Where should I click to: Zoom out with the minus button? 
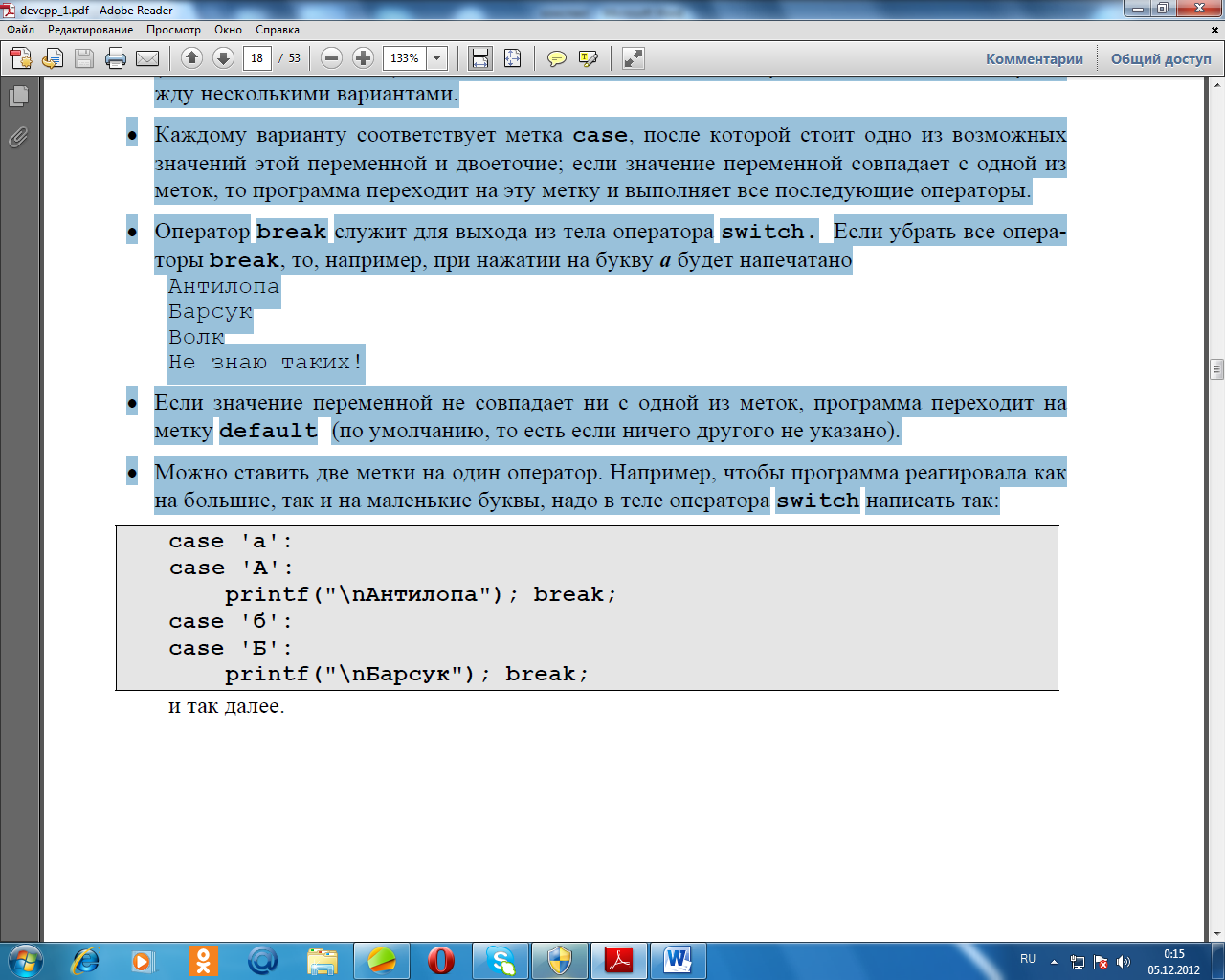(331, 58)
